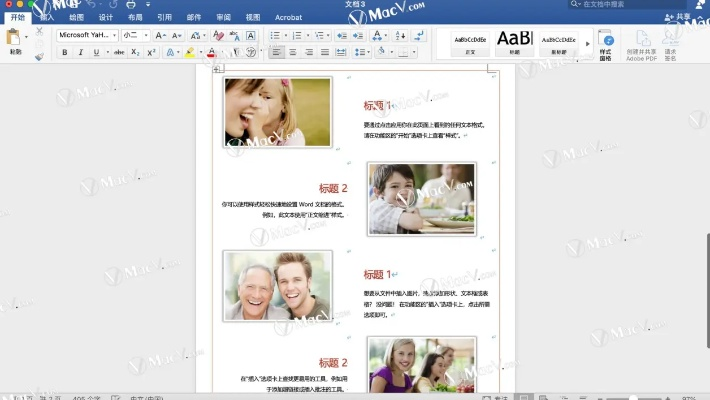Click the Justify alignment icon

(x=325, y=53)
